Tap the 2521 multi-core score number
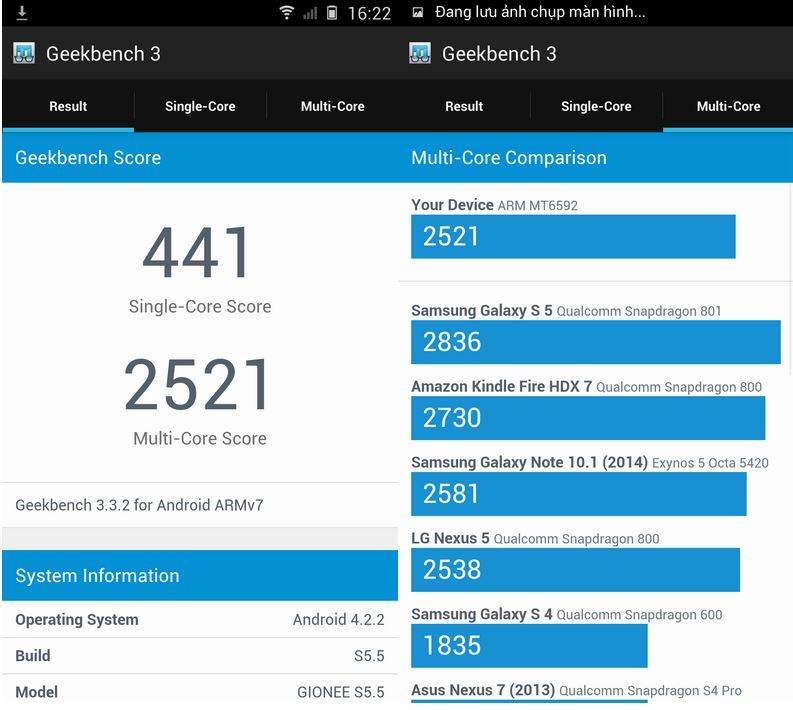The image size is (793, 710). [197, 384]
